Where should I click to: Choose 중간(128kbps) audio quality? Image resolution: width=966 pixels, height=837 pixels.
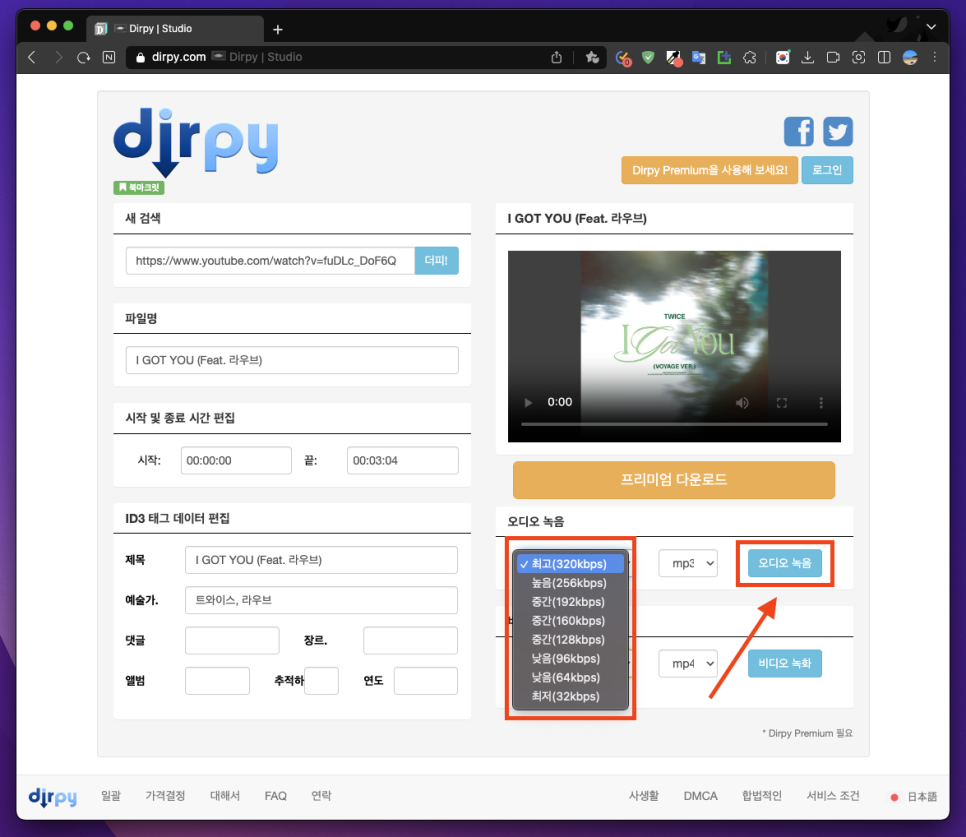coord(570,639)
